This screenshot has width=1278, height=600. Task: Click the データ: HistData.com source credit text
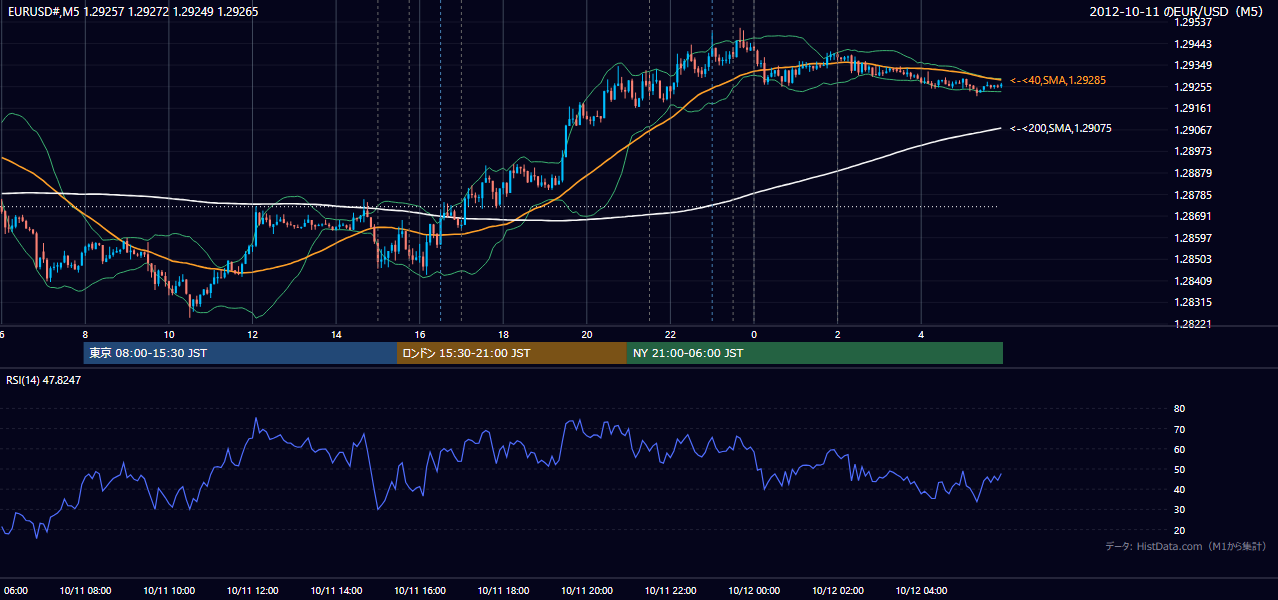click(x=1186, y=547)
